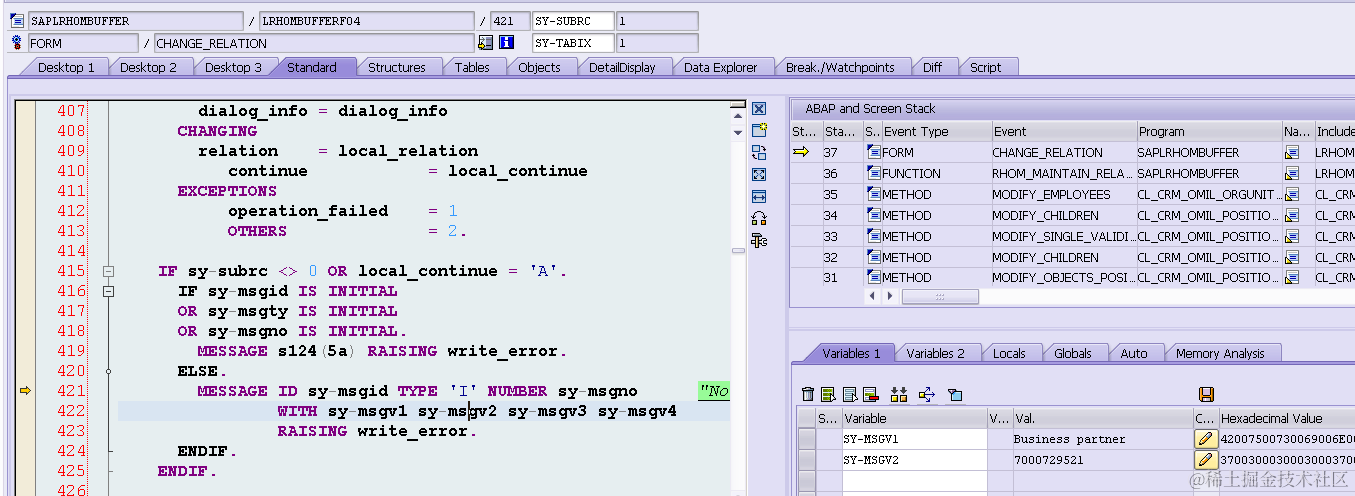Close the source code tool

pyautogui.click(x=759, y=109)
